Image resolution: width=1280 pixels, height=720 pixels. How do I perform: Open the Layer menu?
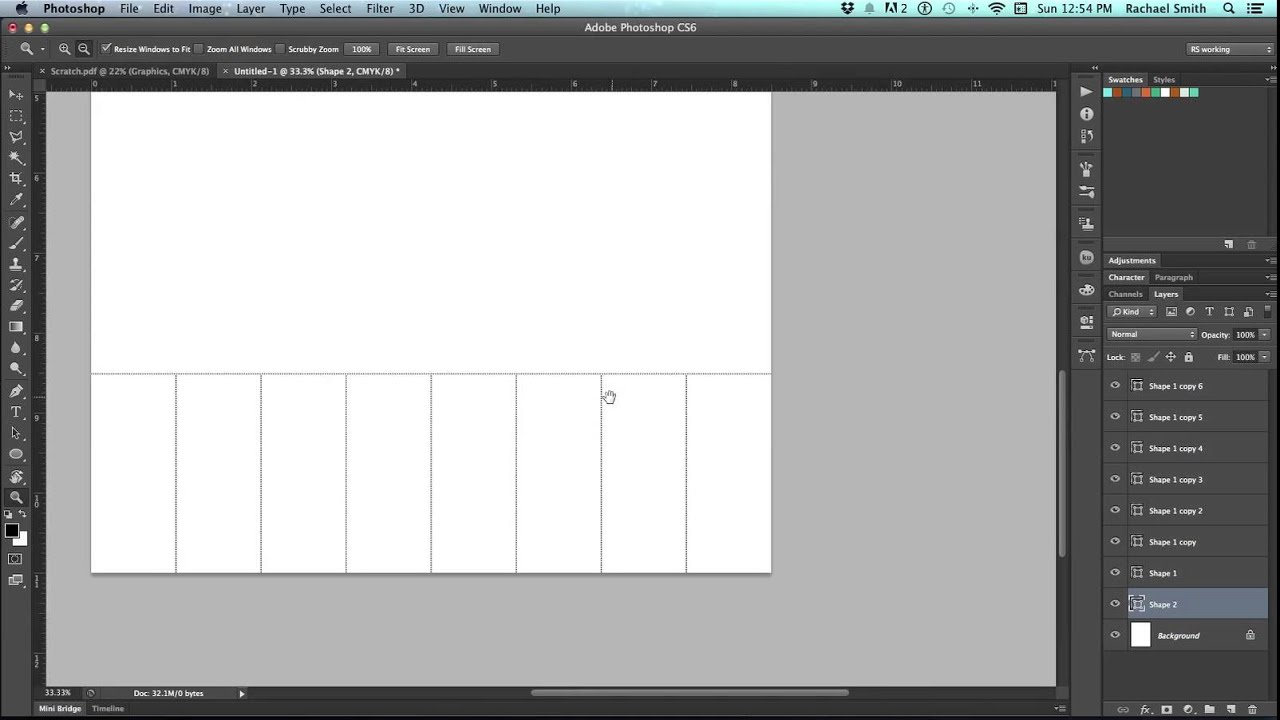[250, 9]
